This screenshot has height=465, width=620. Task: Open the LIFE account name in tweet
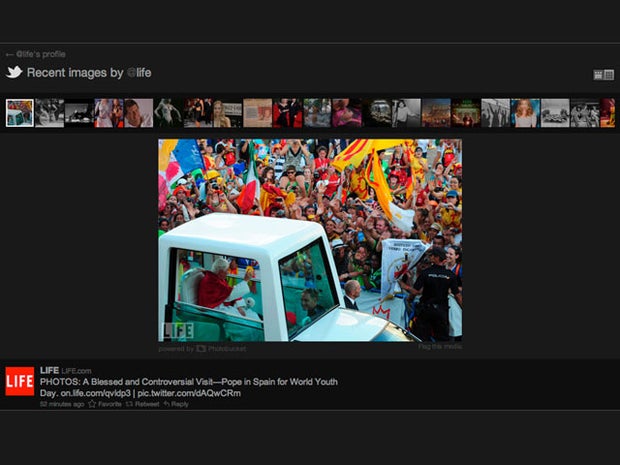coord(49,370)
